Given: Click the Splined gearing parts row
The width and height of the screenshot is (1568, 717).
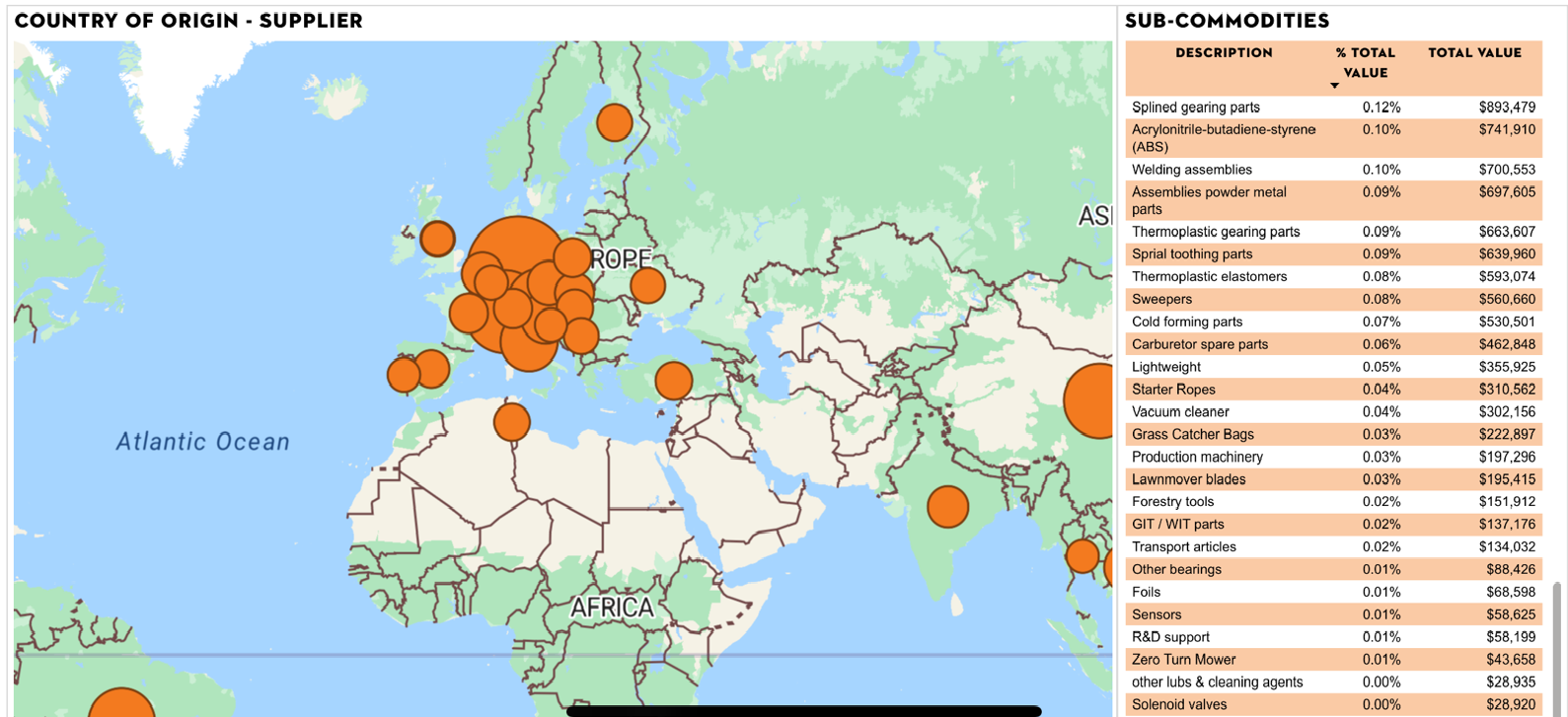Looking at the screenshot, I should pyautogui.click(x=1333, y=107).
